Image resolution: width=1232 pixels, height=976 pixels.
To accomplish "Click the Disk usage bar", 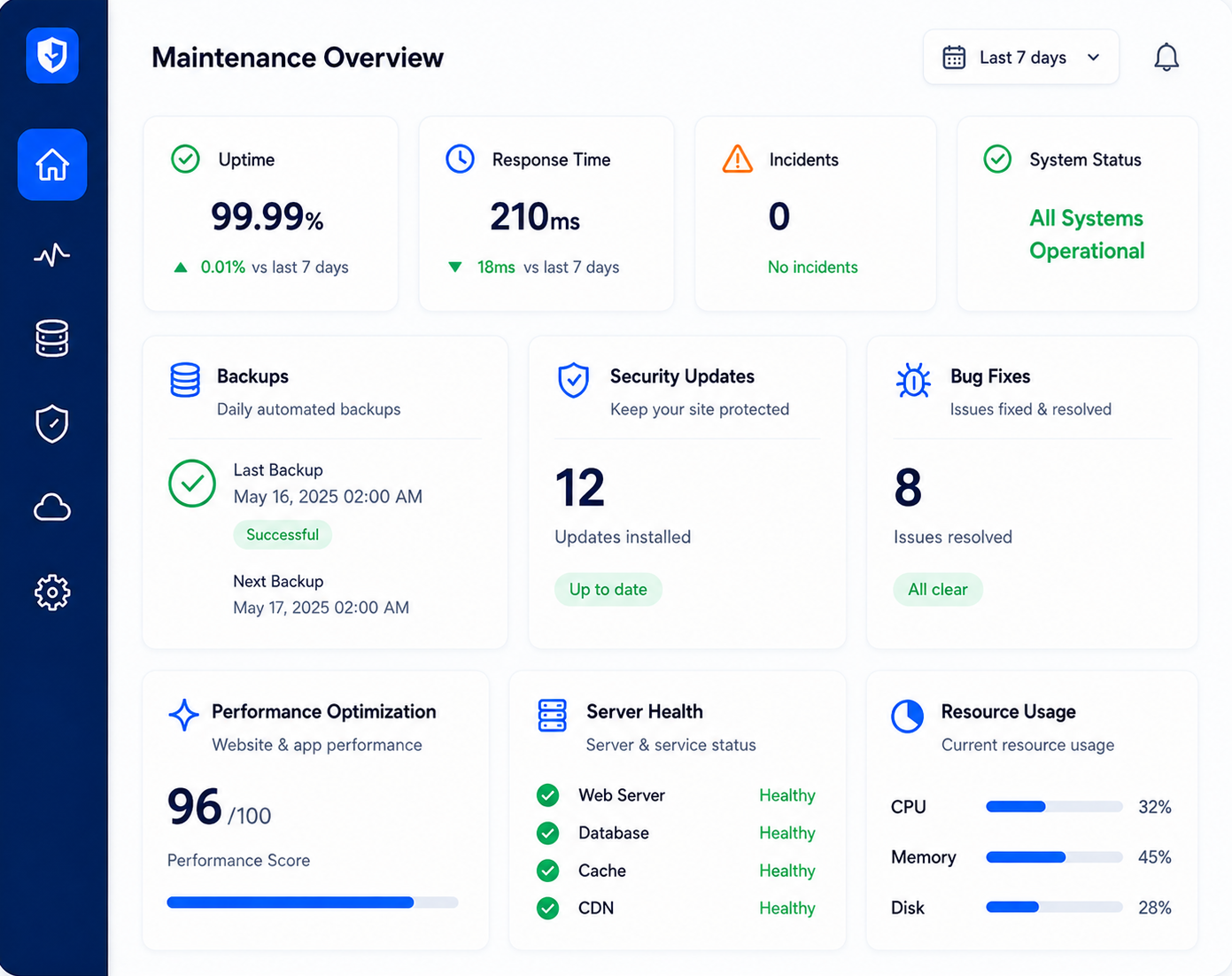I will pyautogui.click(x=1054, y=907).
